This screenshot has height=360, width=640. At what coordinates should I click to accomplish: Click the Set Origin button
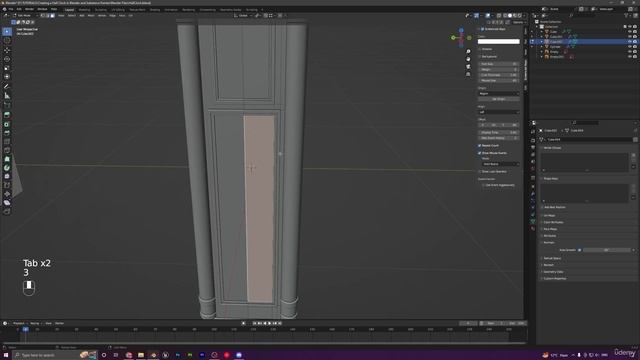tap(498, 99)
